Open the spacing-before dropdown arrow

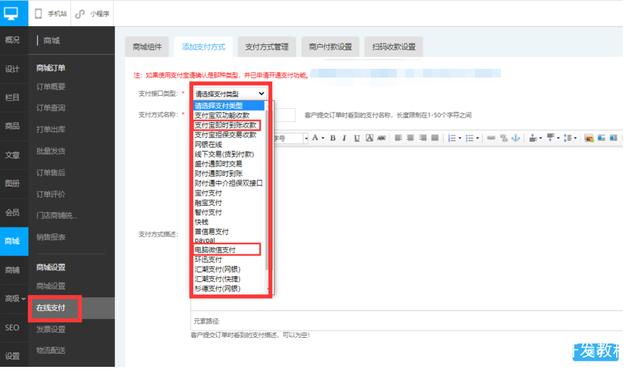point(540,138)
